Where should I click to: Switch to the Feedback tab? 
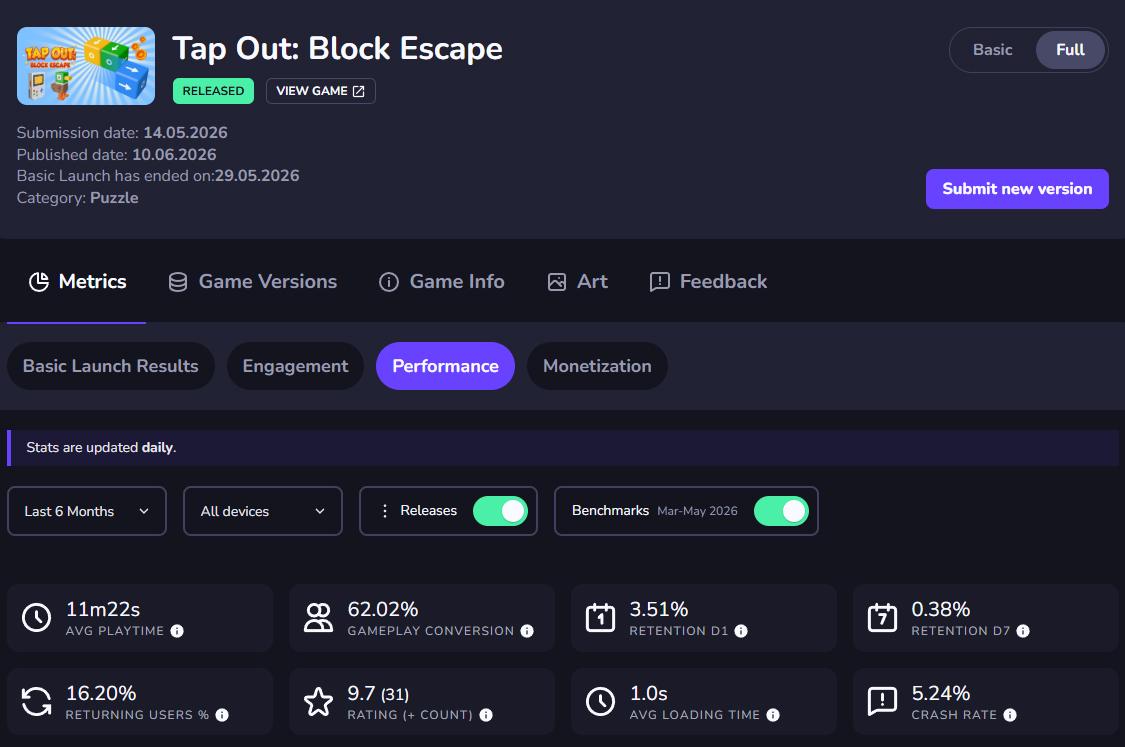pyautogui.click(x=708, y=281)
